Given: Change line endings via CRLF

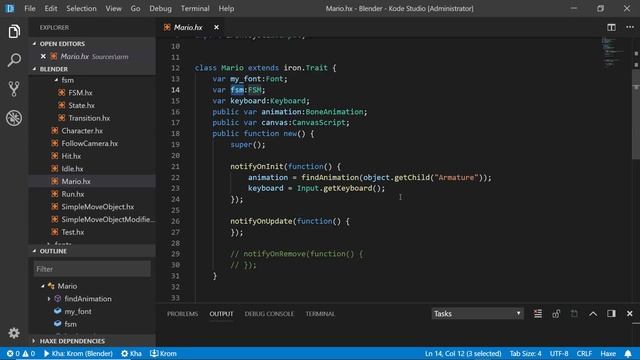Looking at the screenshot, I should tap(584, 353).
